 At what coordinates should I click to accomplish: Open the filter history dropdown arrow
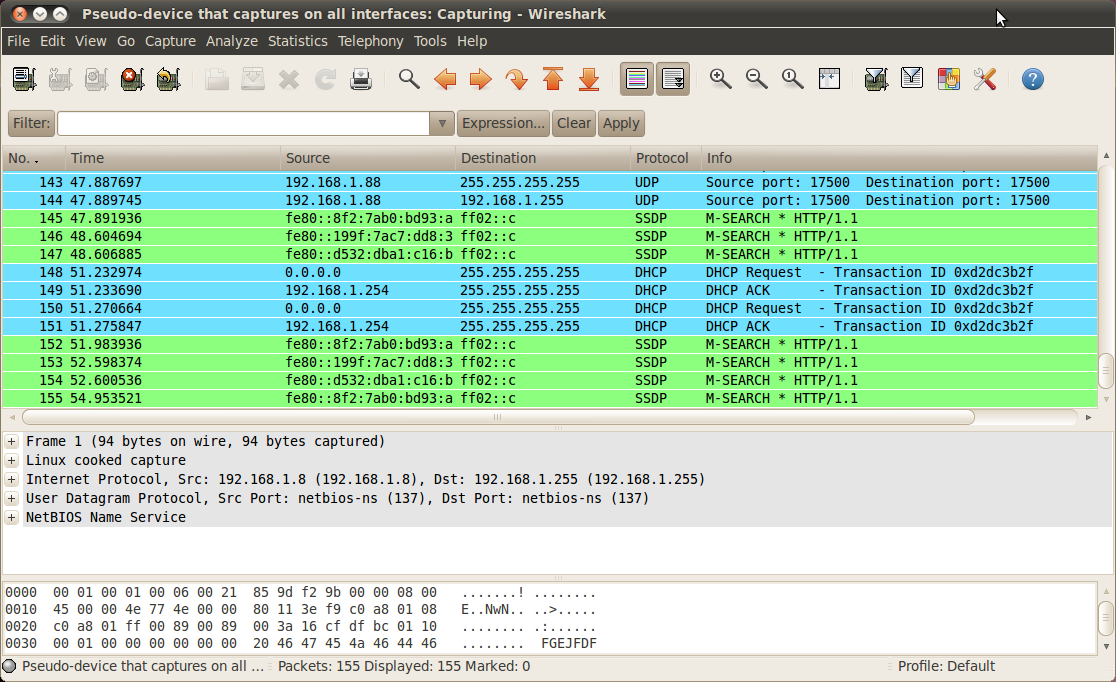pos(442,123)
